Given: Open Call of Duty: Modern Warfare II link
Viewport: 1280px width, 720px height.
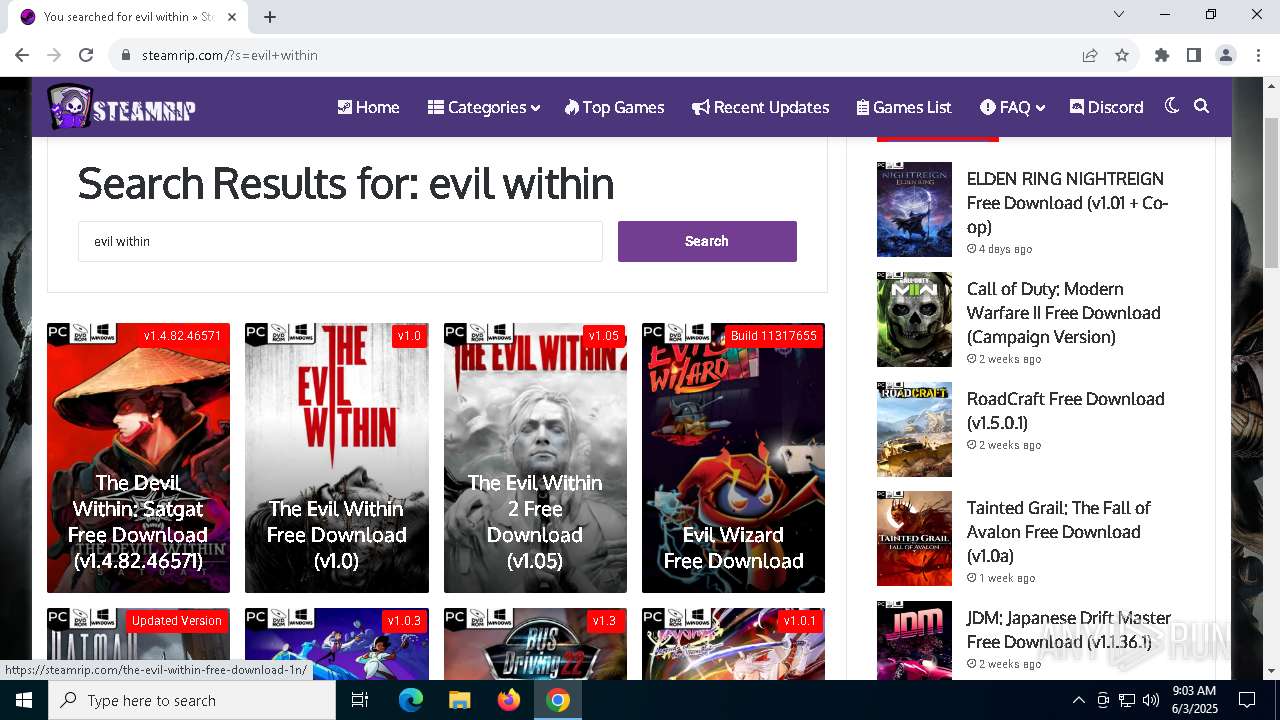Looking at the screenshot, I should click(1064, 313).
